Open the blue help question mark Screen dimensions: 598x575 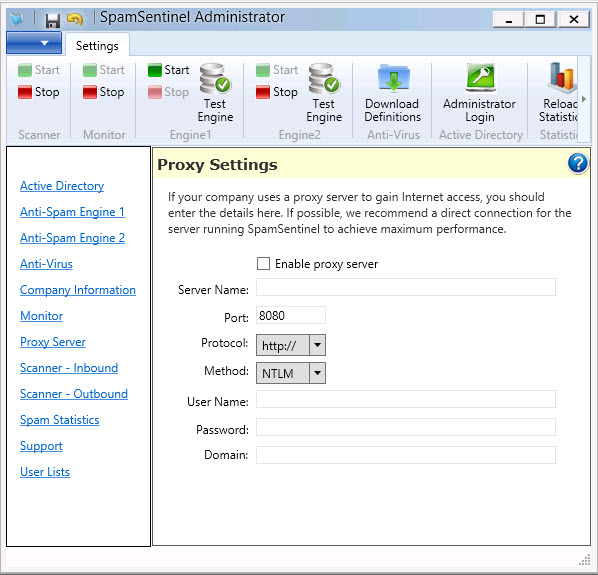point(578,164)
